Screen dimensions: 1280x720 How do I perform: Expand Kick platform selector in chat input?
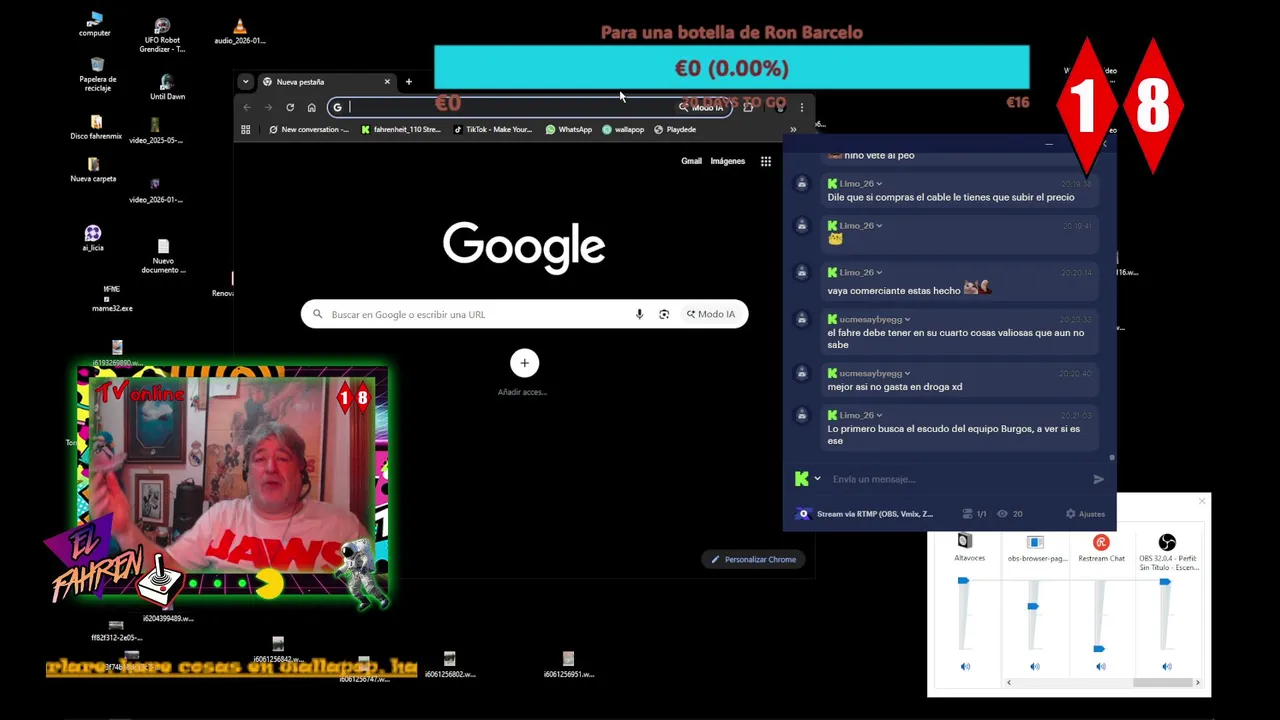coord(817,479)
